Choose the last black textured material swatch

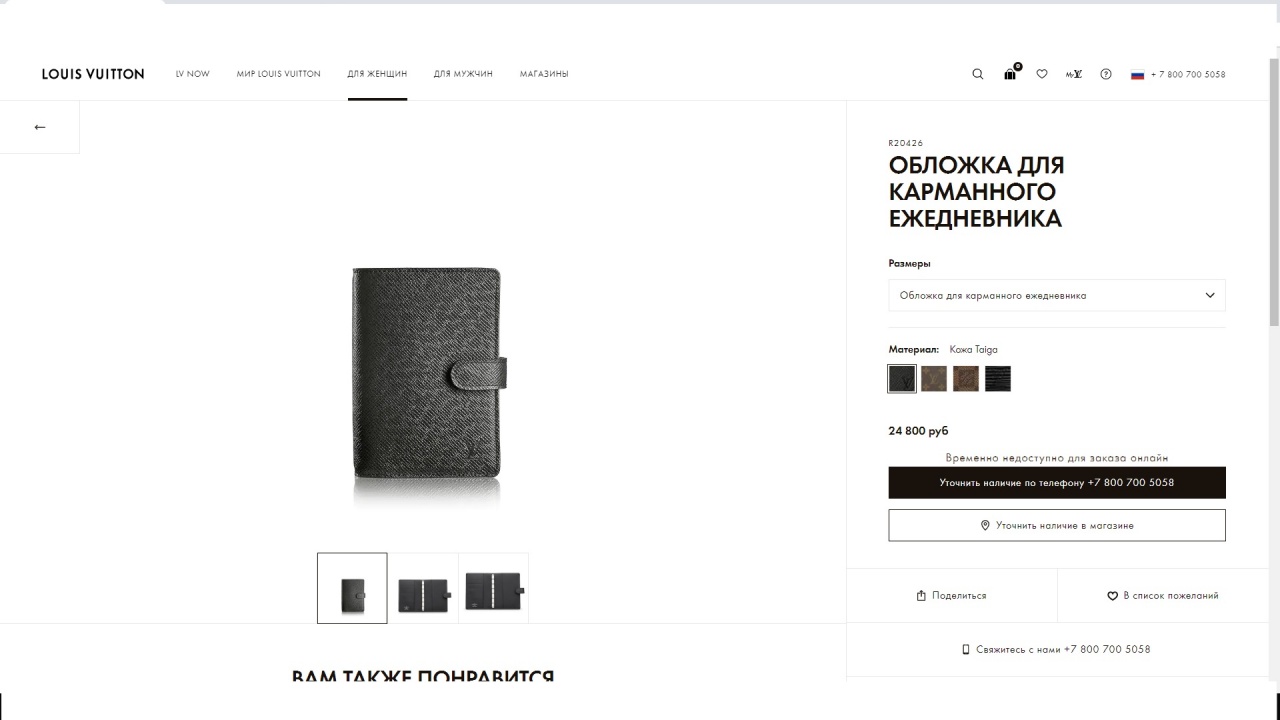tap(998, 378)
